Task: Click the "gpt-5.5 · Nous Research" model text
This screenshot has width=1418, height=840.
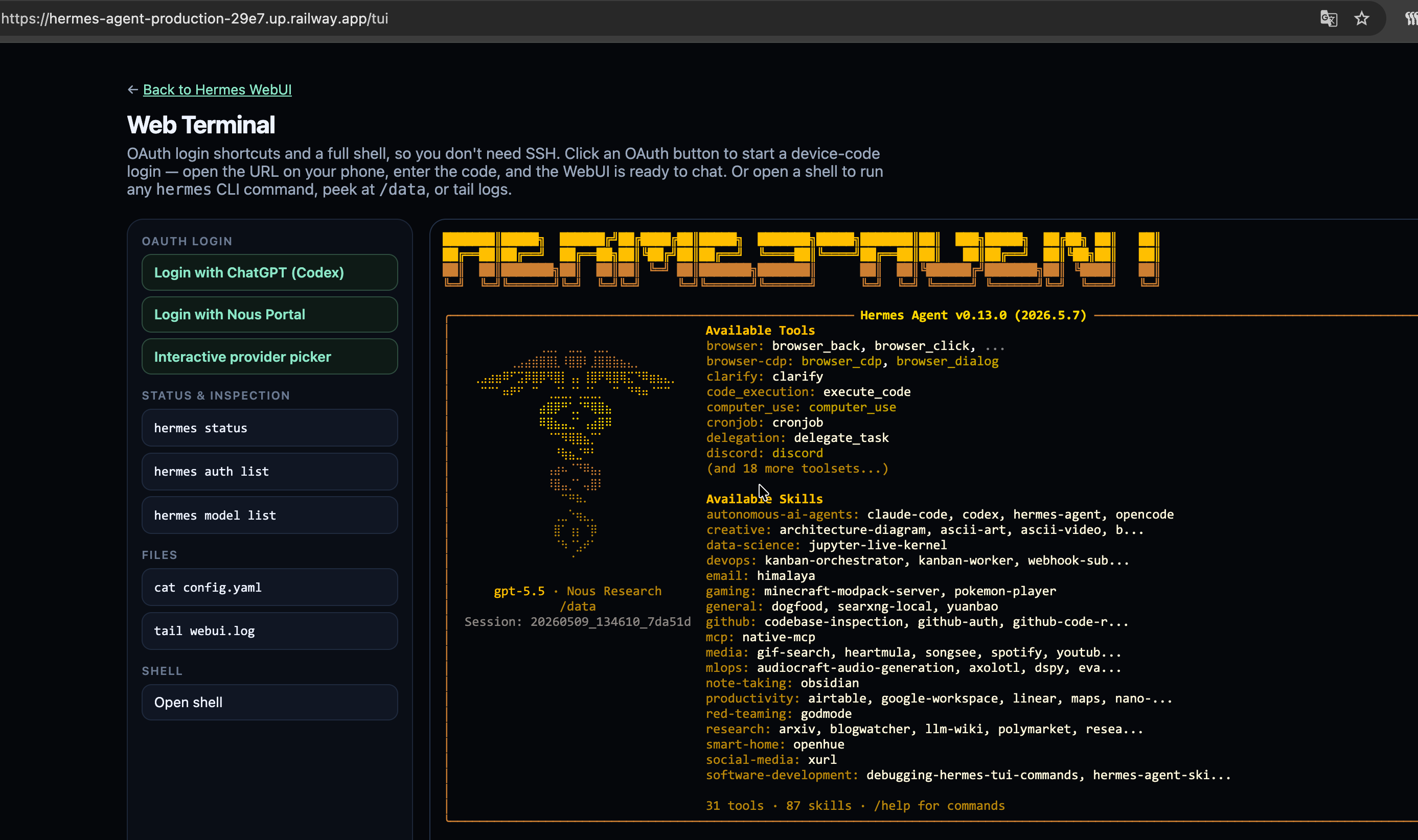Action: pos(578,591)
